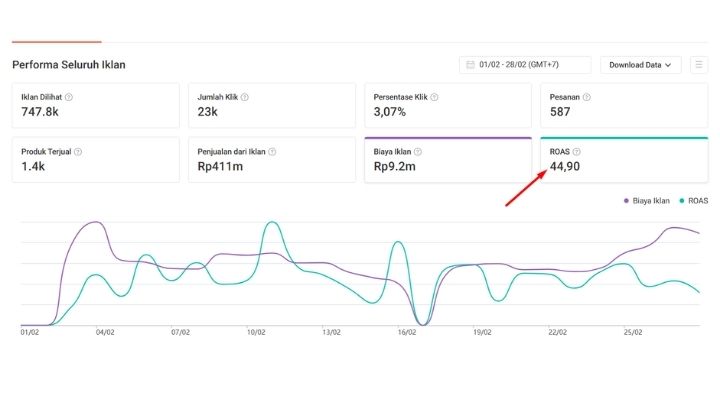
Task: Toggle the Biaya Iklan metric card
Action: point(448,160)
